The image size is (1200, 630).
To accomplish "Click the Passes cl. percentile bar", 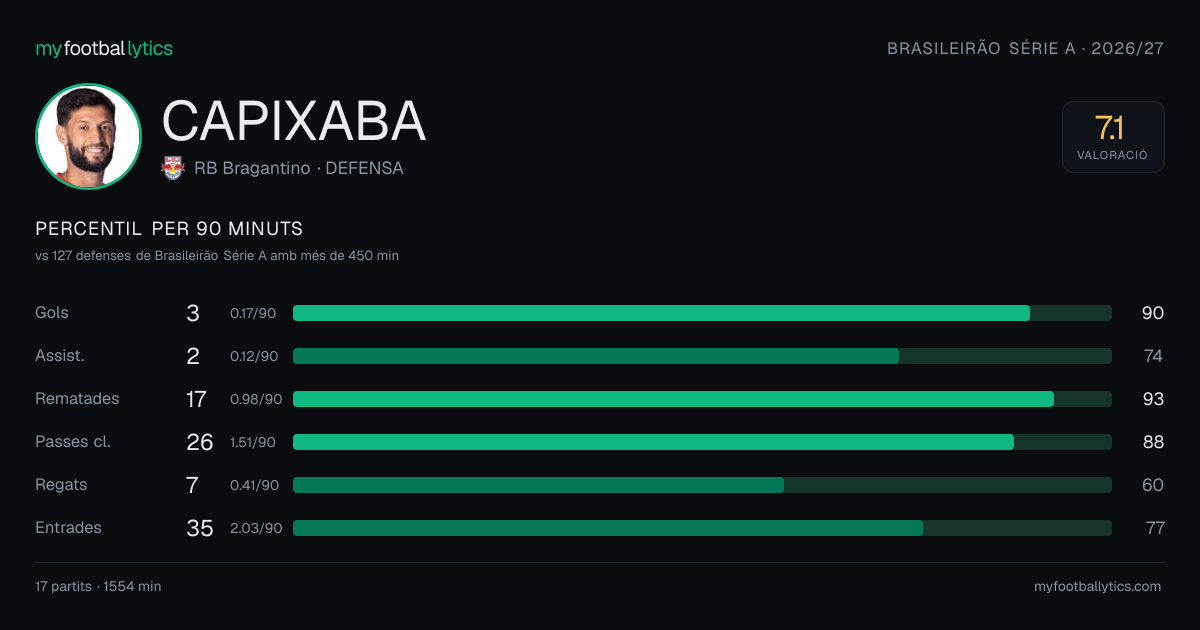I will coord(702,442).
